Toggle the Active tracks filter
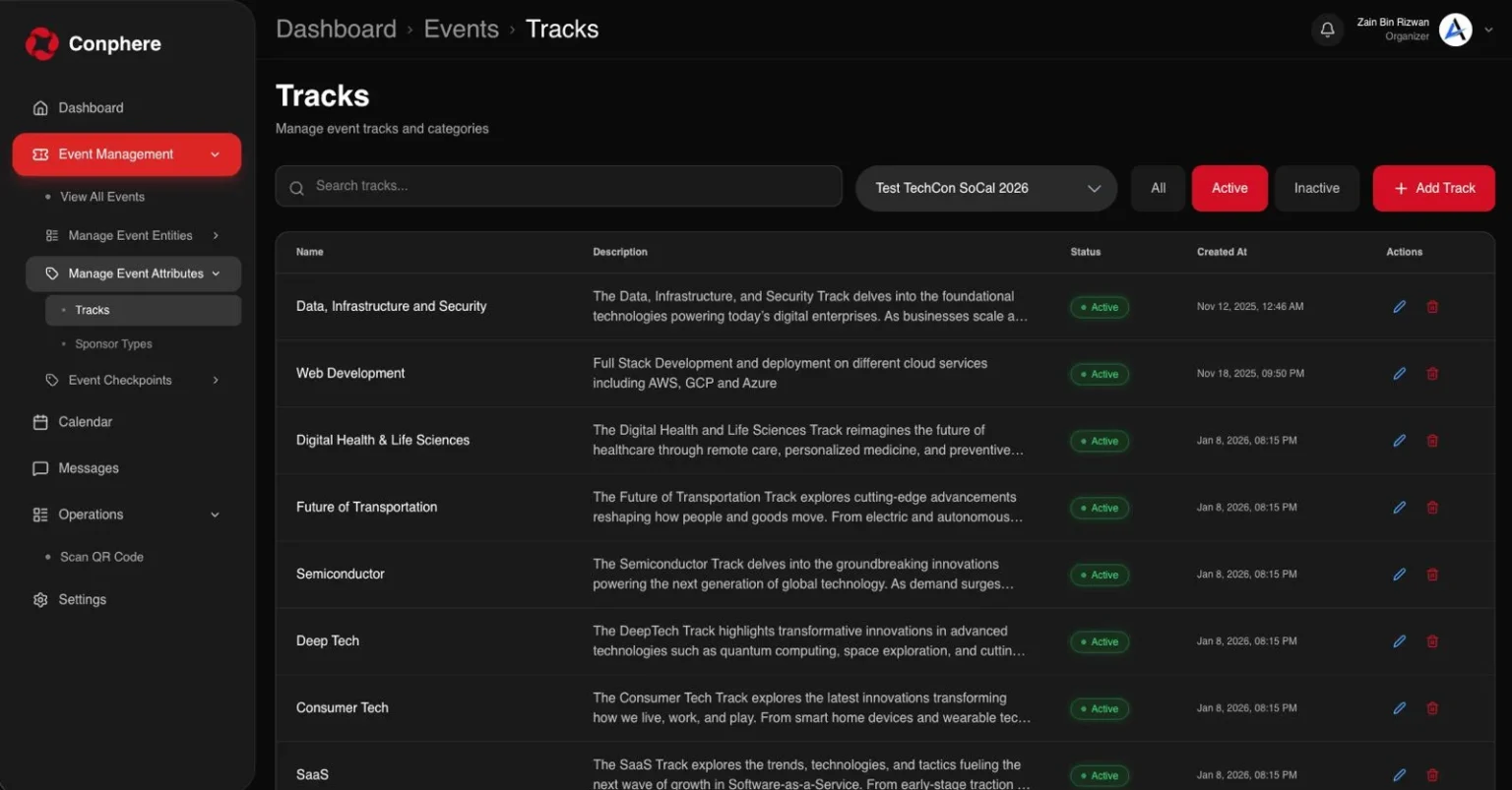This screenshot has width=1512, height=790. [1228, 188]
